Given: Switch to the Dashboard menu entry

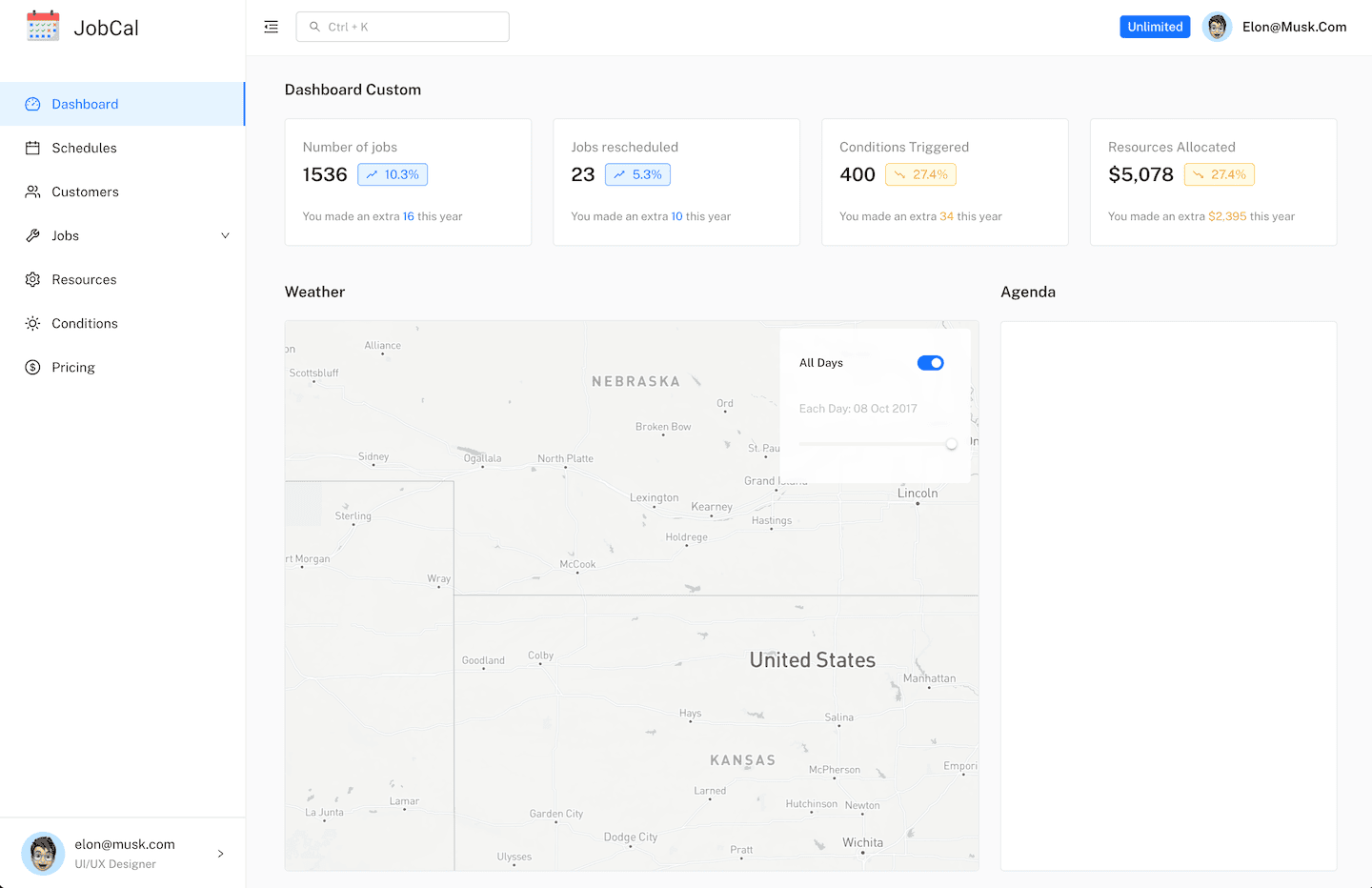Looking at the screenshot, I should pyautogui.click(x=86, y=104).
